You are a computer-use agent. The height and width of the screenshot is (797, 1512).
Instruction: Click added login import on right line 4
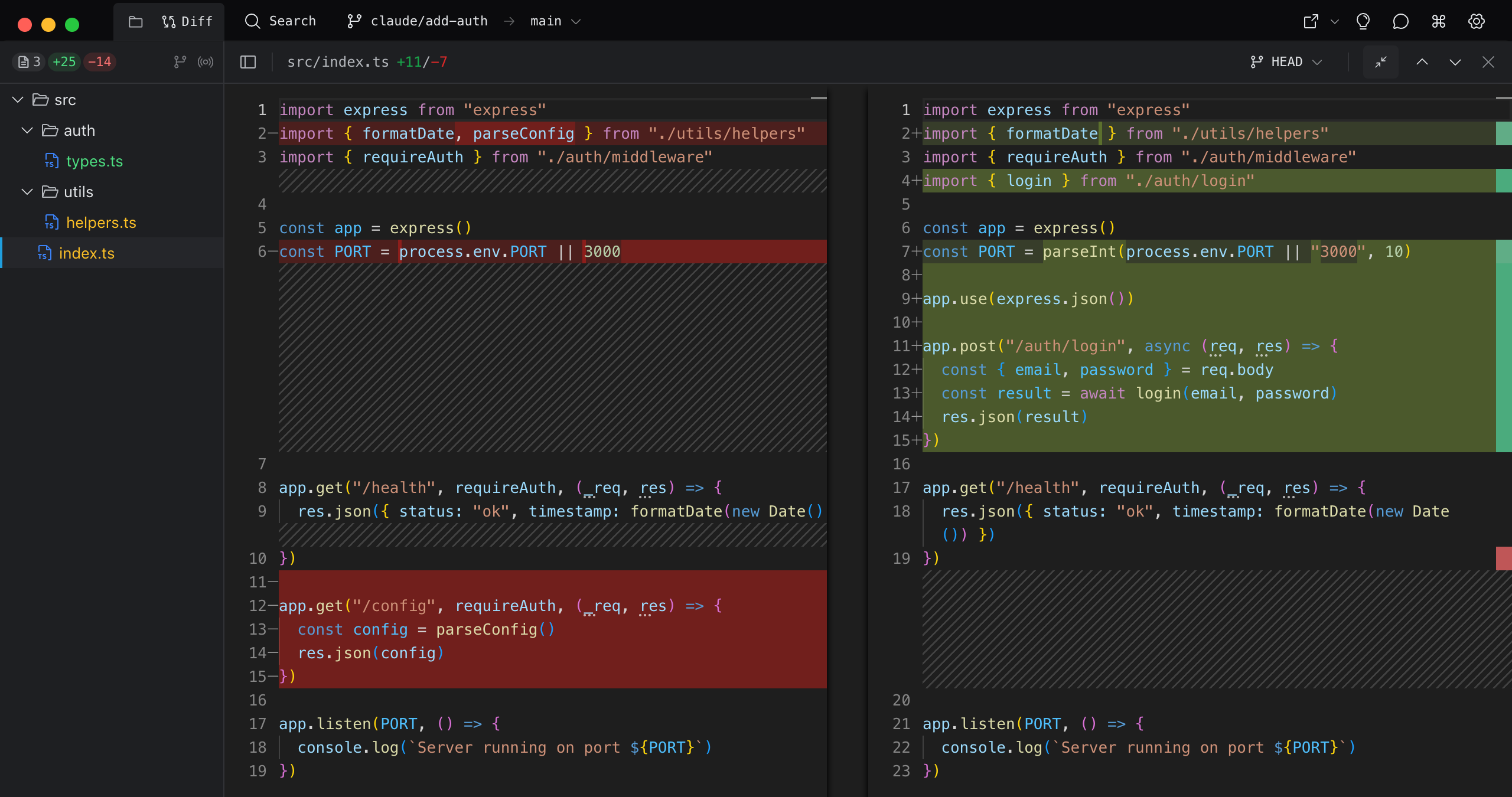pyautogui.click(x=1208, y=181)
